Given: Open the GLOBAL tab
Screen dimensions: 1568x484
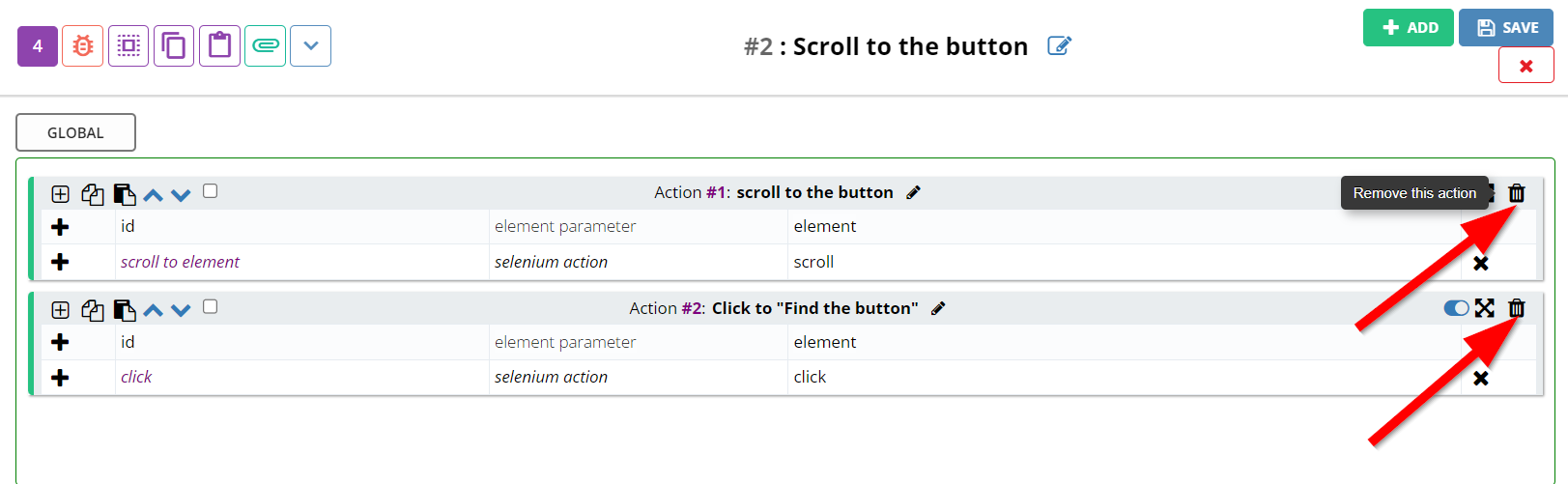Looking at the screenshot, I should click(75, 132).
